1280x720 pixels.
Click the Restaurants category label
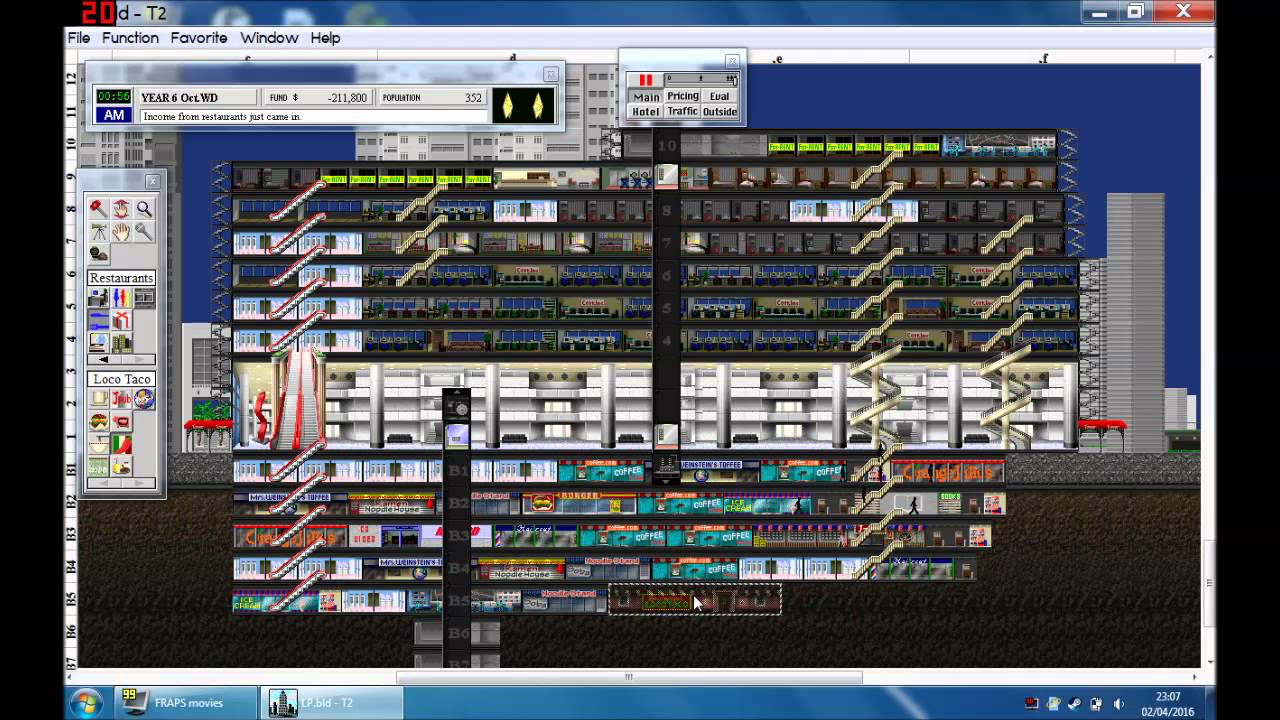(122, 278)
